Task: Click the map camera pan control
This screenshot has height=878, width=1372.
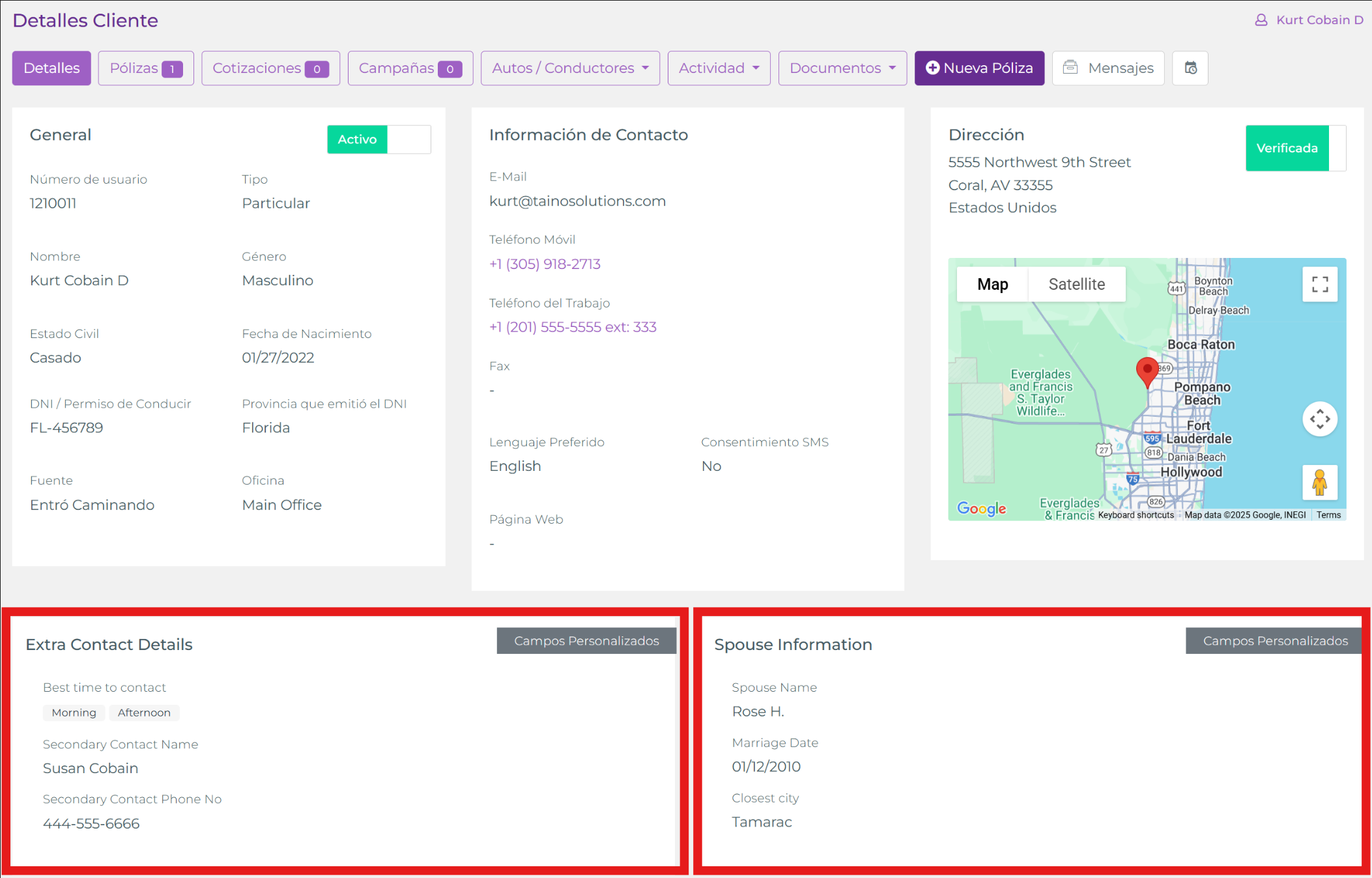Action: (1320, 419)
